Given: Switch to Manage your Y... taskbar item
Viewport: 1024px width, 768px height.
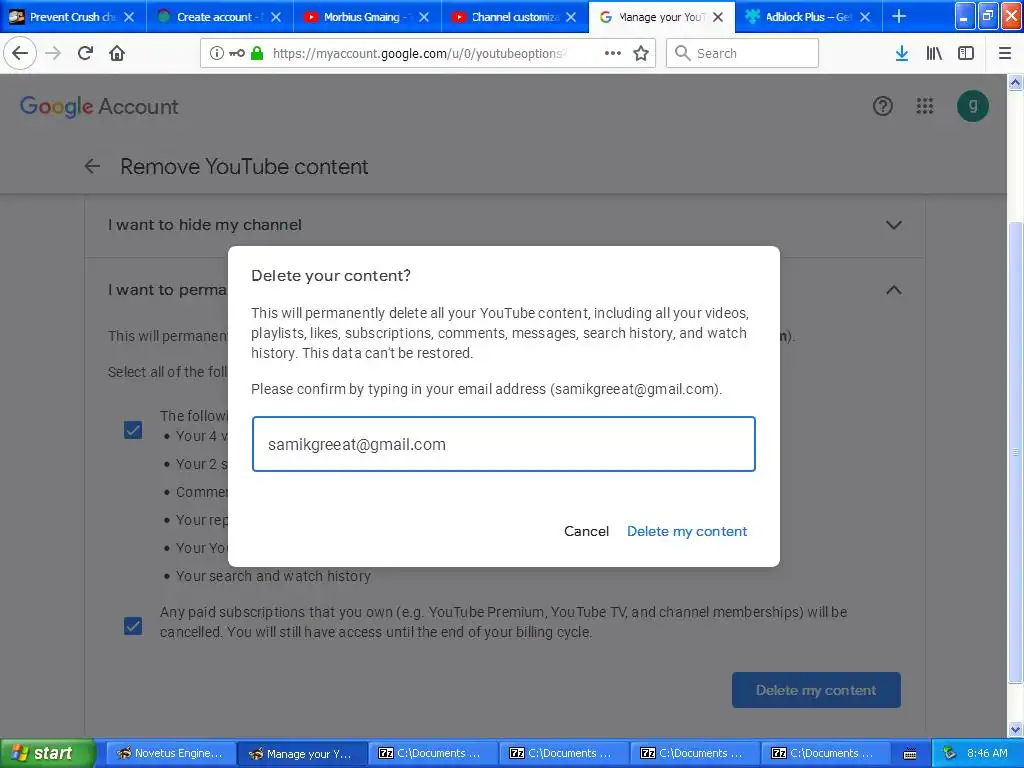Looking at the screenshot, I should click(301, 753).
